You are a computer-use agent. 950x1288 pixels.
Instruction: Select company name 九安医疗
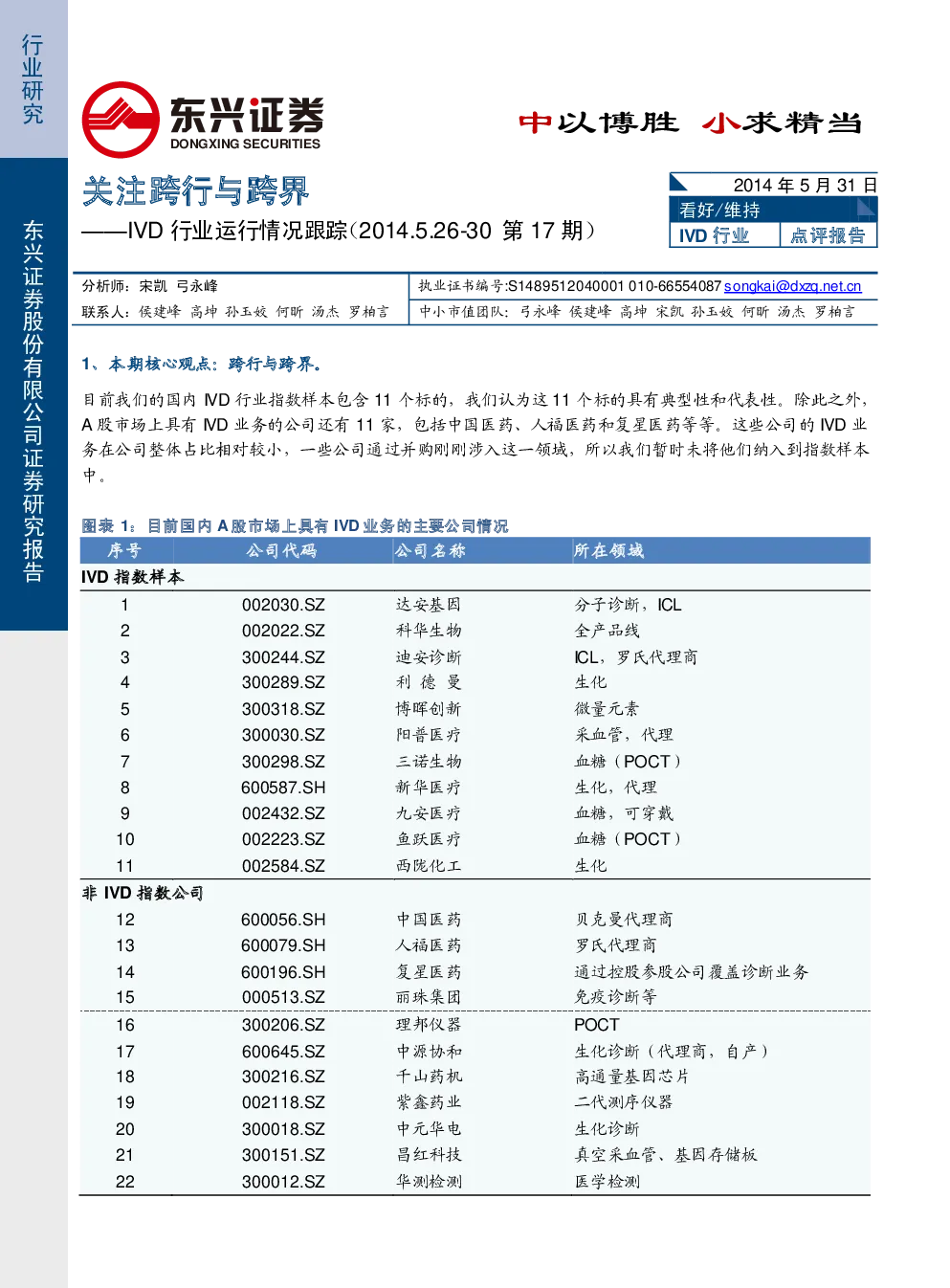(429, 813)
